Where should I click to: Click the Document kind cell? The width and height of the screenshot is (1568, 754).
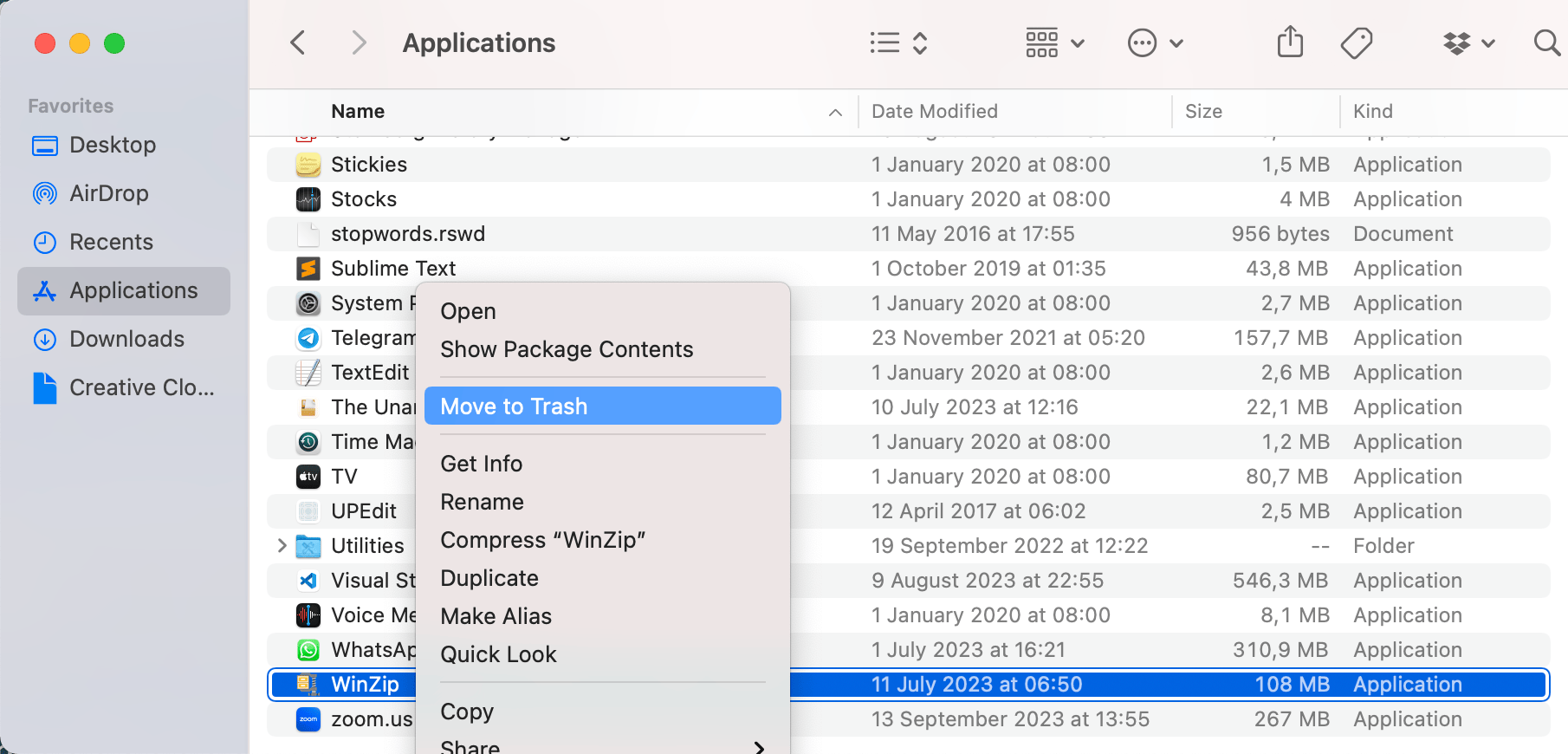pyautogui.click(x=1403, y=234)
